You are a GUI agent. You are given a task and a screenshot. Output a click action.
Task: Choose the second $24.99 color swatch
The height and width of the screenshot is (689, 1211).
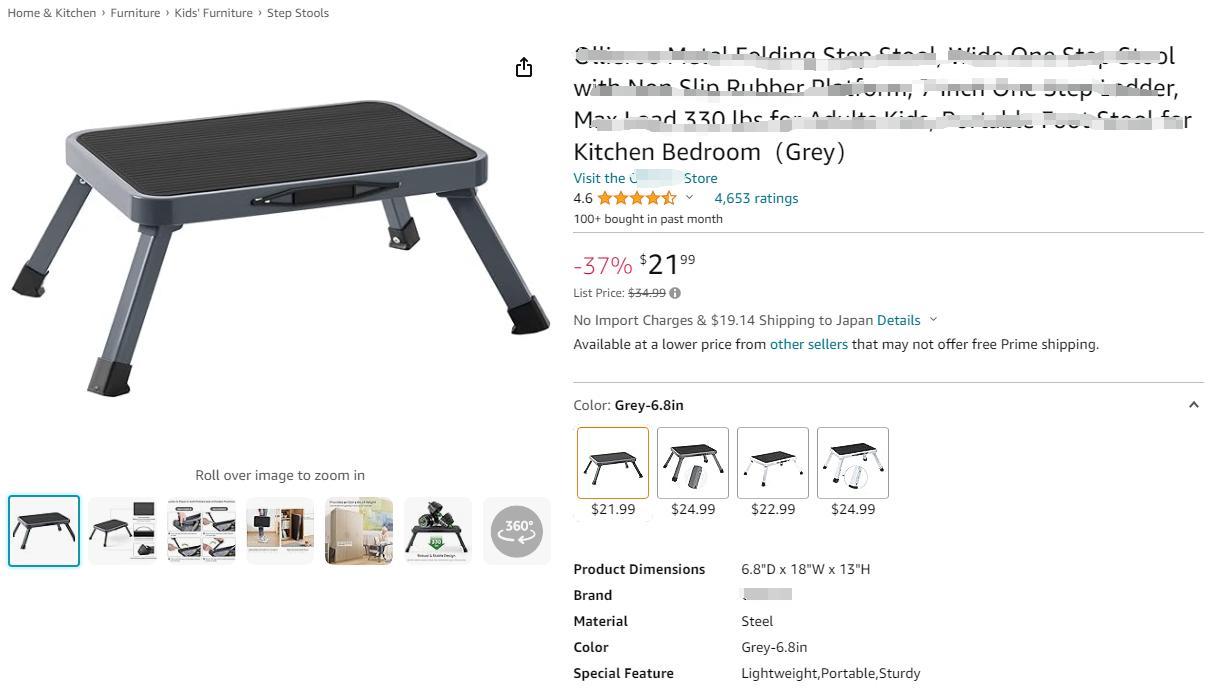click(853, 463)
